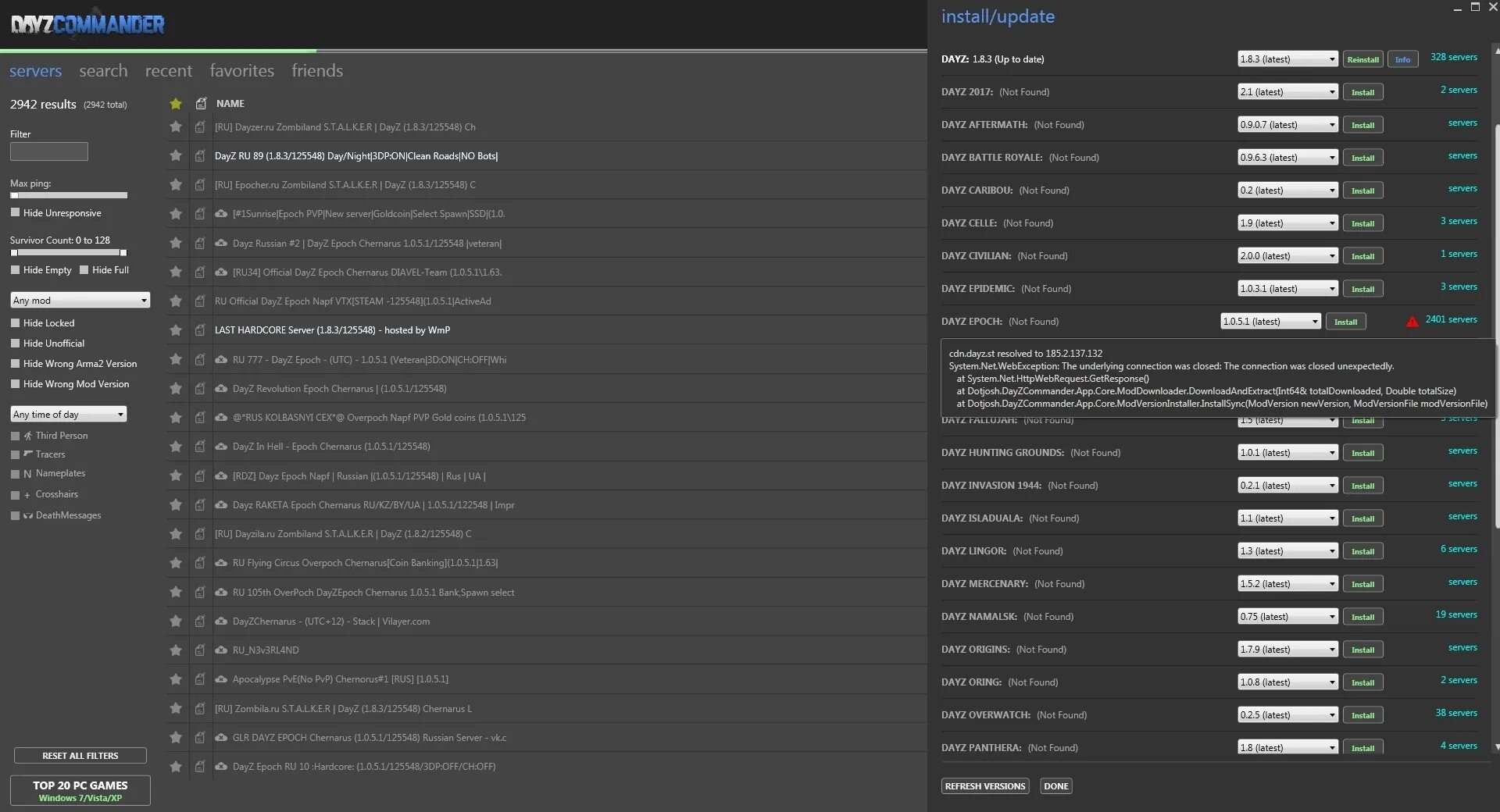Open the friends tab
1500x812 pixels.
(317, 70)
